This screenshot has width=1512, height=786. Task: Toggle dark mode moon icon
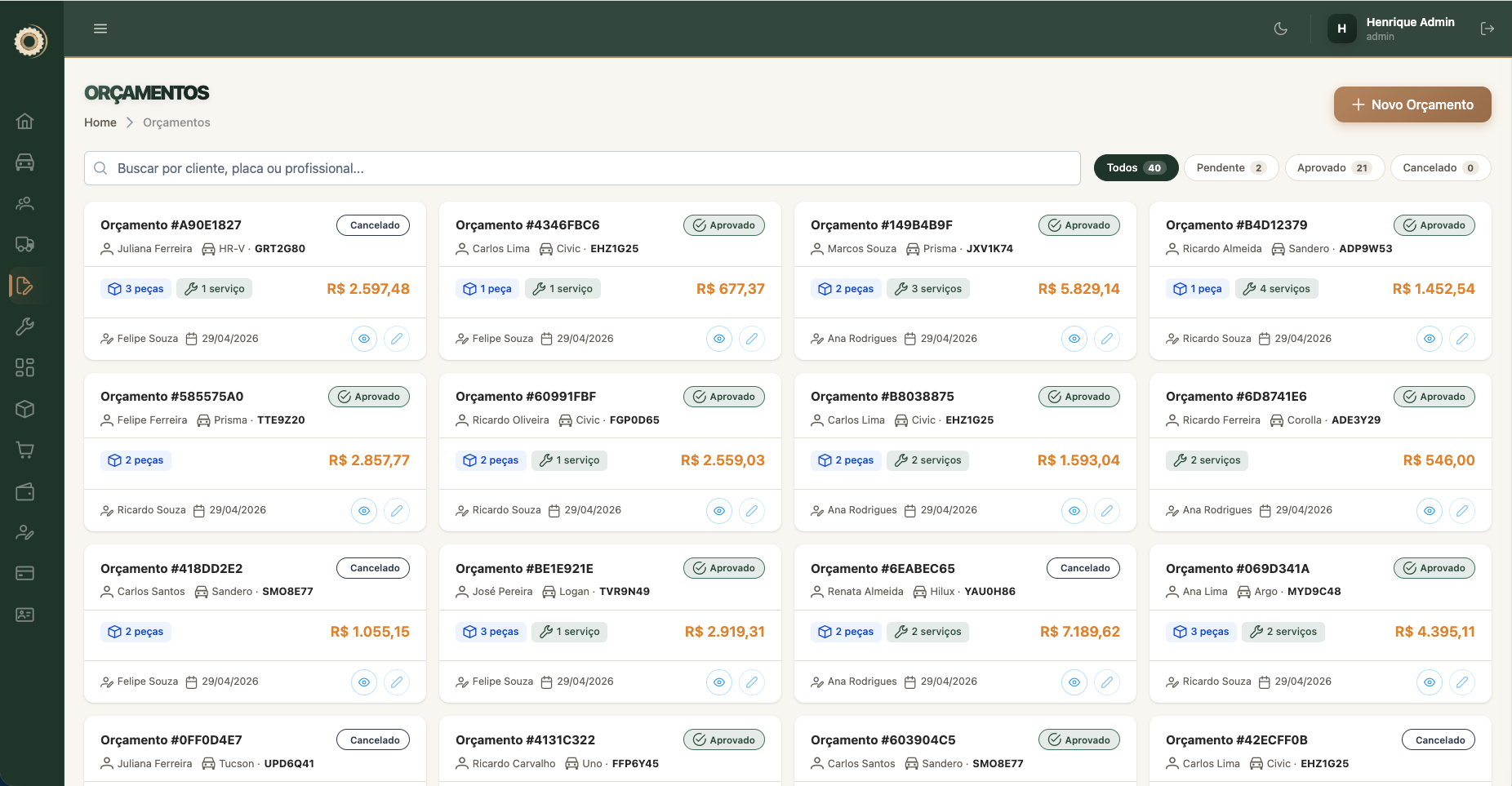[1281, 29]
